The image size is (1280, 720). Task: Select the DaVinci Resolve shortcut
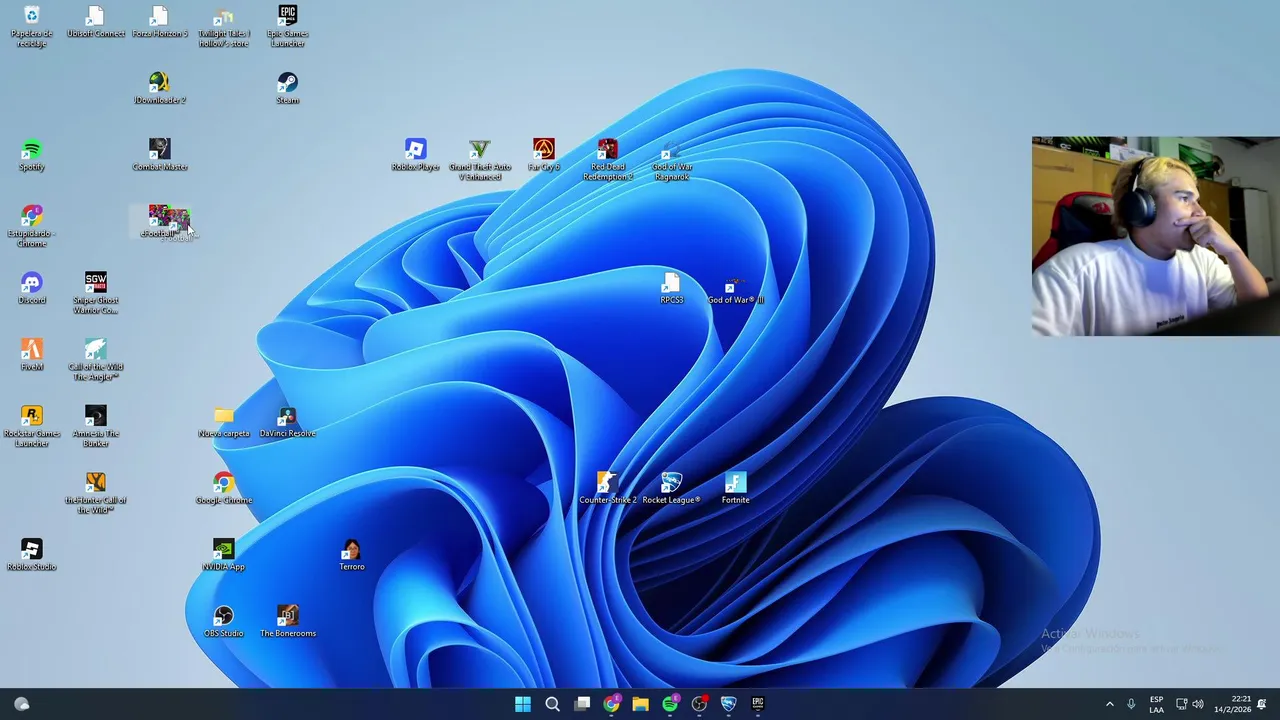(287, 422)
